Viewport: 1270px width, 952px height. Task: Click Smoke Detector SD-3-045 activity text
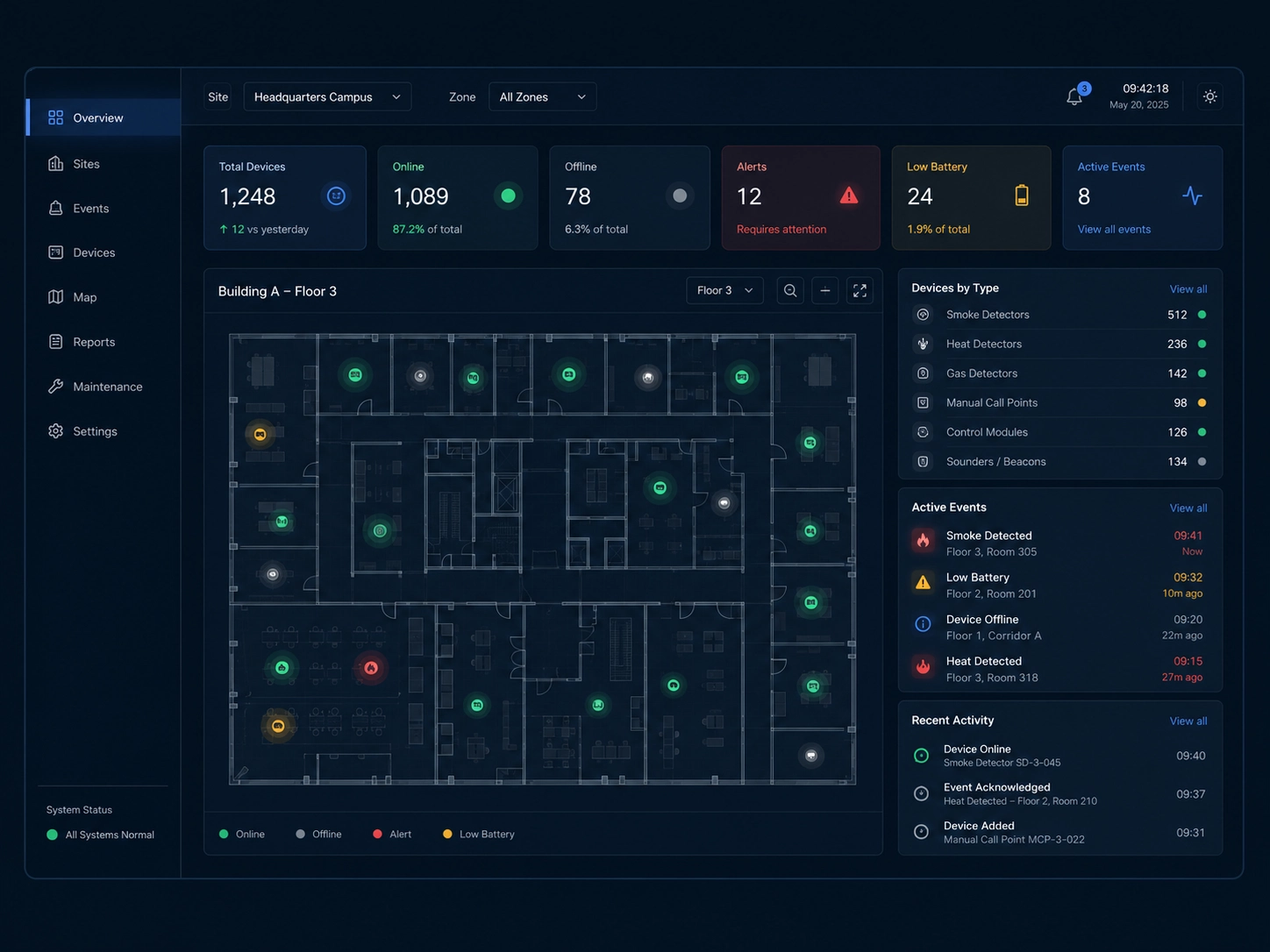click(1002, 764)
